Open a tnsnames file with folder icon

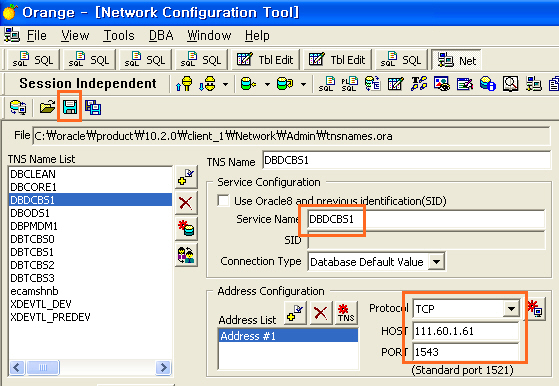tap(47, 107)
